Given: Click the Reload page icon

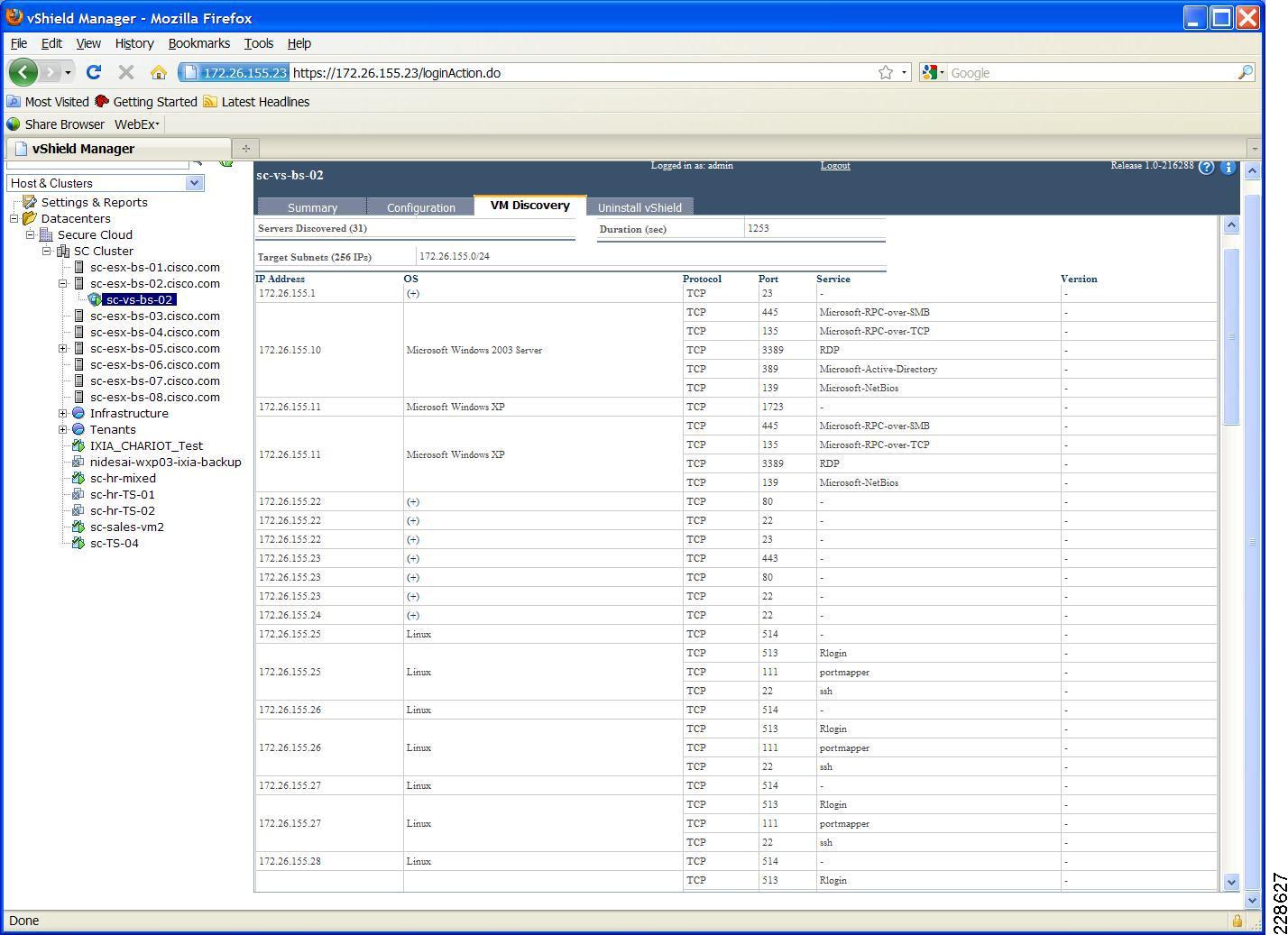Looking at the screenshot, I should coord(93,72).
